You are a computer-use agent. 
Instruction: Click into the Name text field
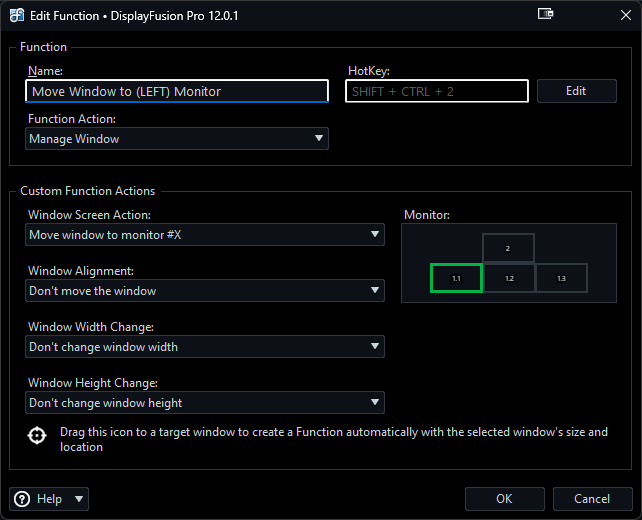click(177, 92)
